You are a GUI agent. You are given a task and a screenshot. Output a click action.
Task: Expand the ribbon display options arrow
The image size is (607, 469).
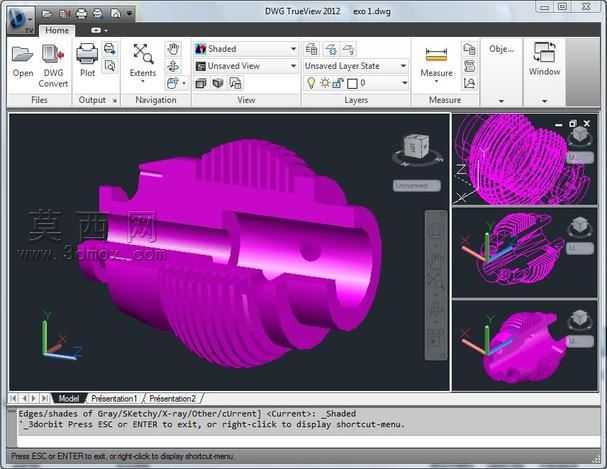pyautogui.click(x=106, y=31)
